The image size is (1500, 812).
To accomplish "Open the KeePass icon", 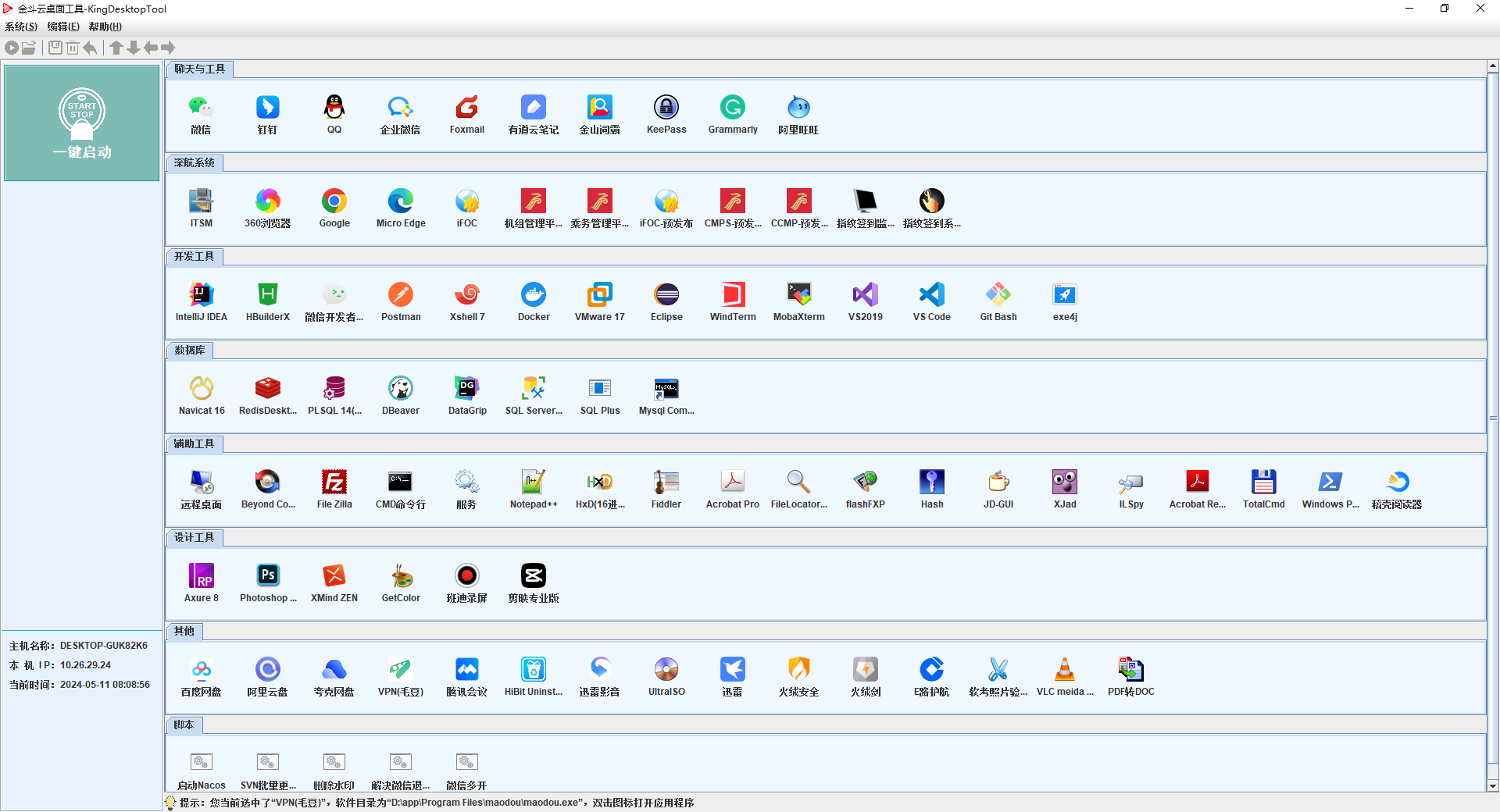I will (x=666, y=108).
